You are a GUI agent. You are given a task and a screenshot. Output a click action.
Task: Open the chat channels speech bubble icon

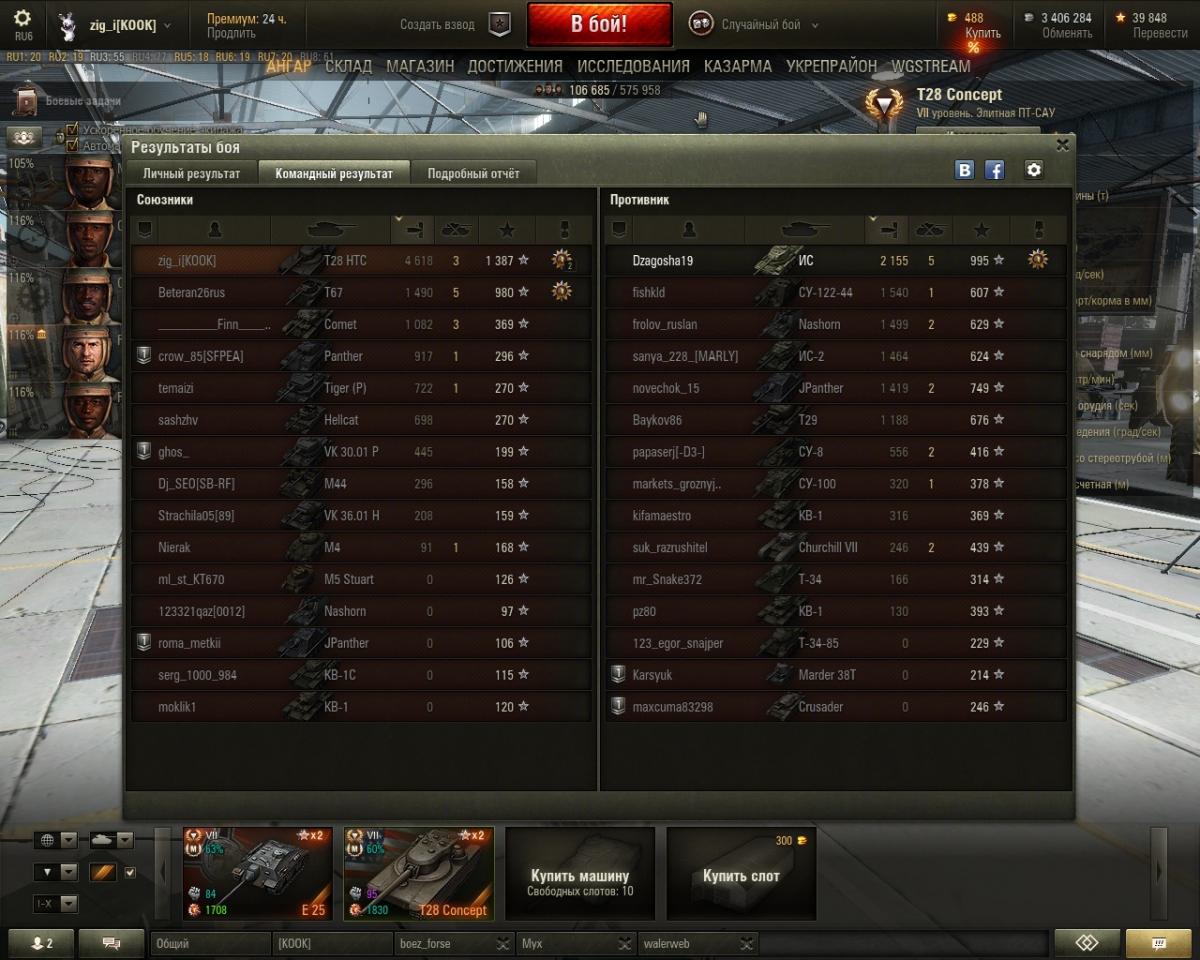(111, 943)
